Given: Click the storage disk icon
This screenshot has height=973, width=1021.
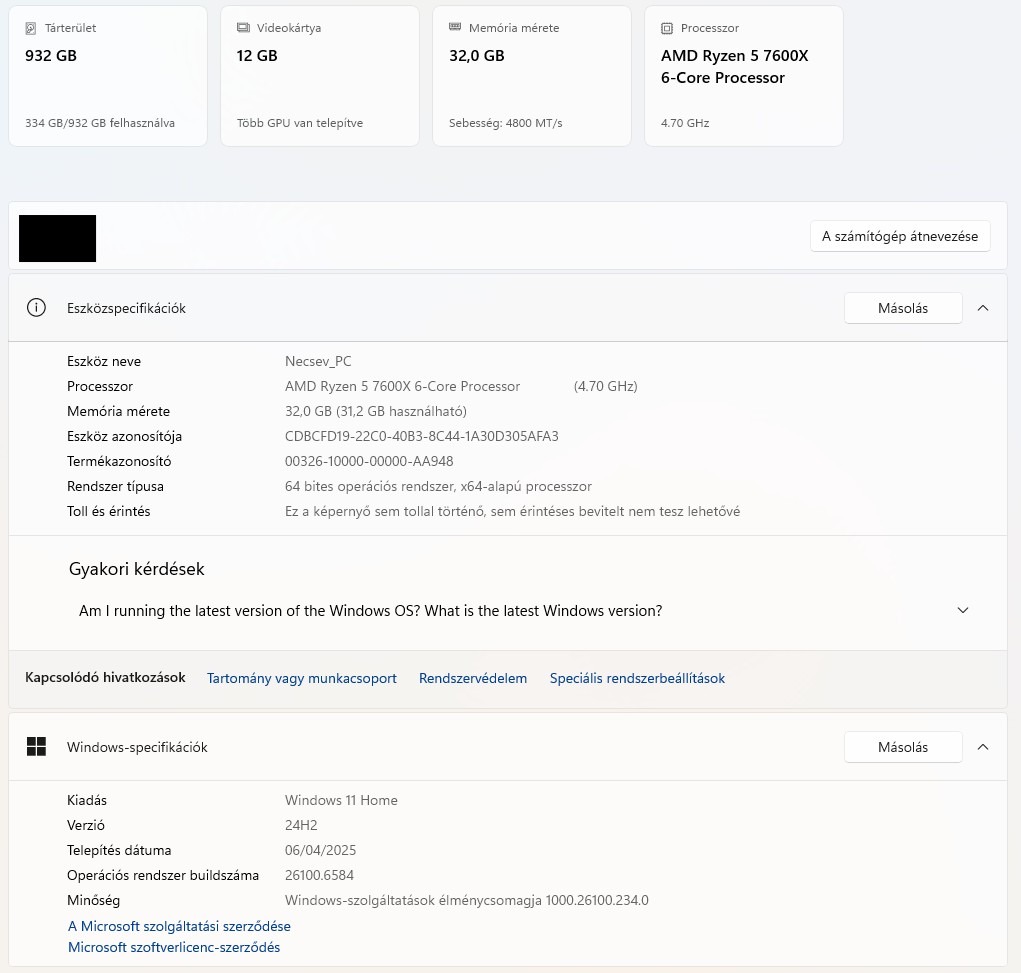Looking at the screenshot, I should tap(31, 28).
